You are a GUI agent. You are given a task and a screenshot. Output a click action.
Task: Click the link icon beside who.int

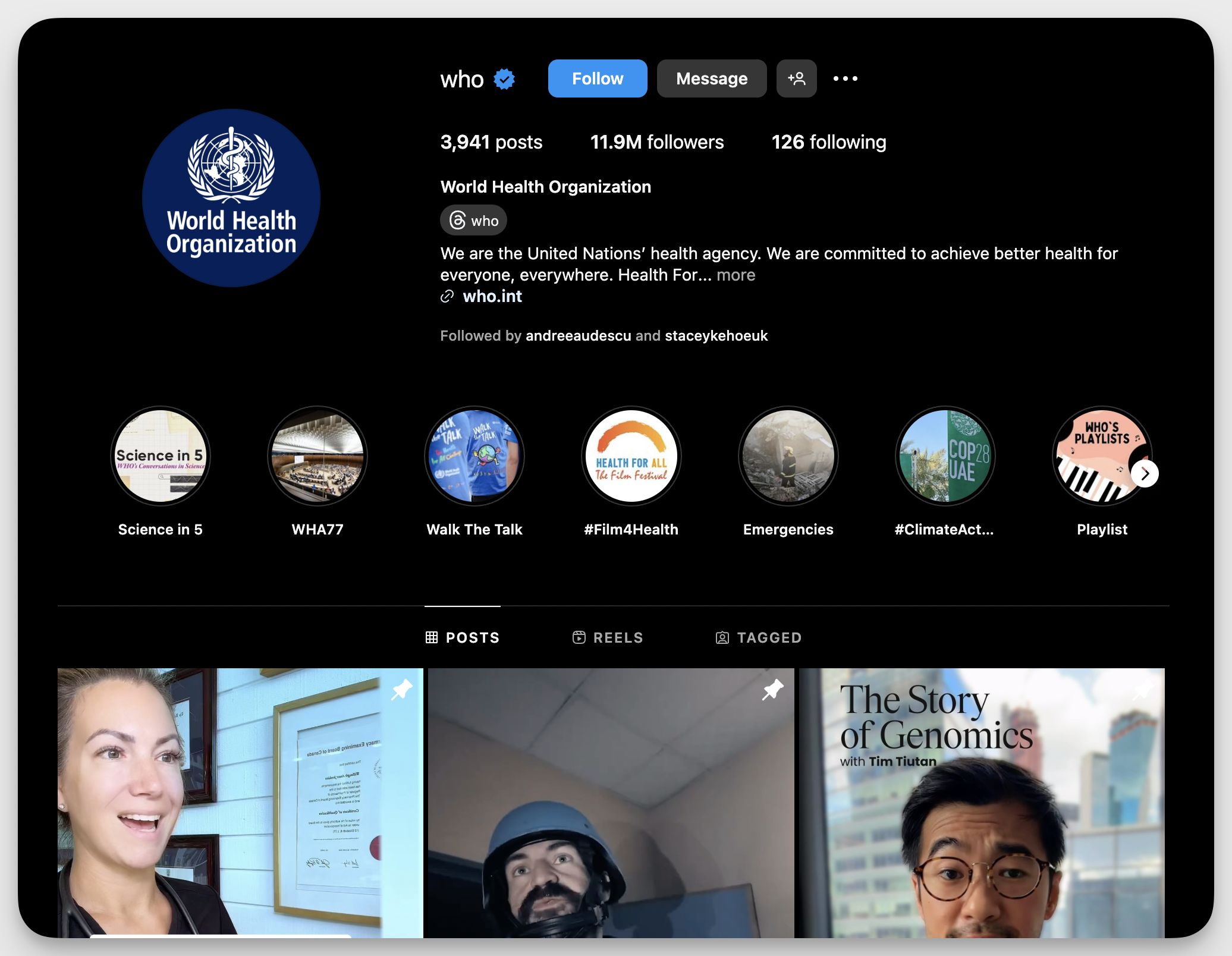point(447,296)
